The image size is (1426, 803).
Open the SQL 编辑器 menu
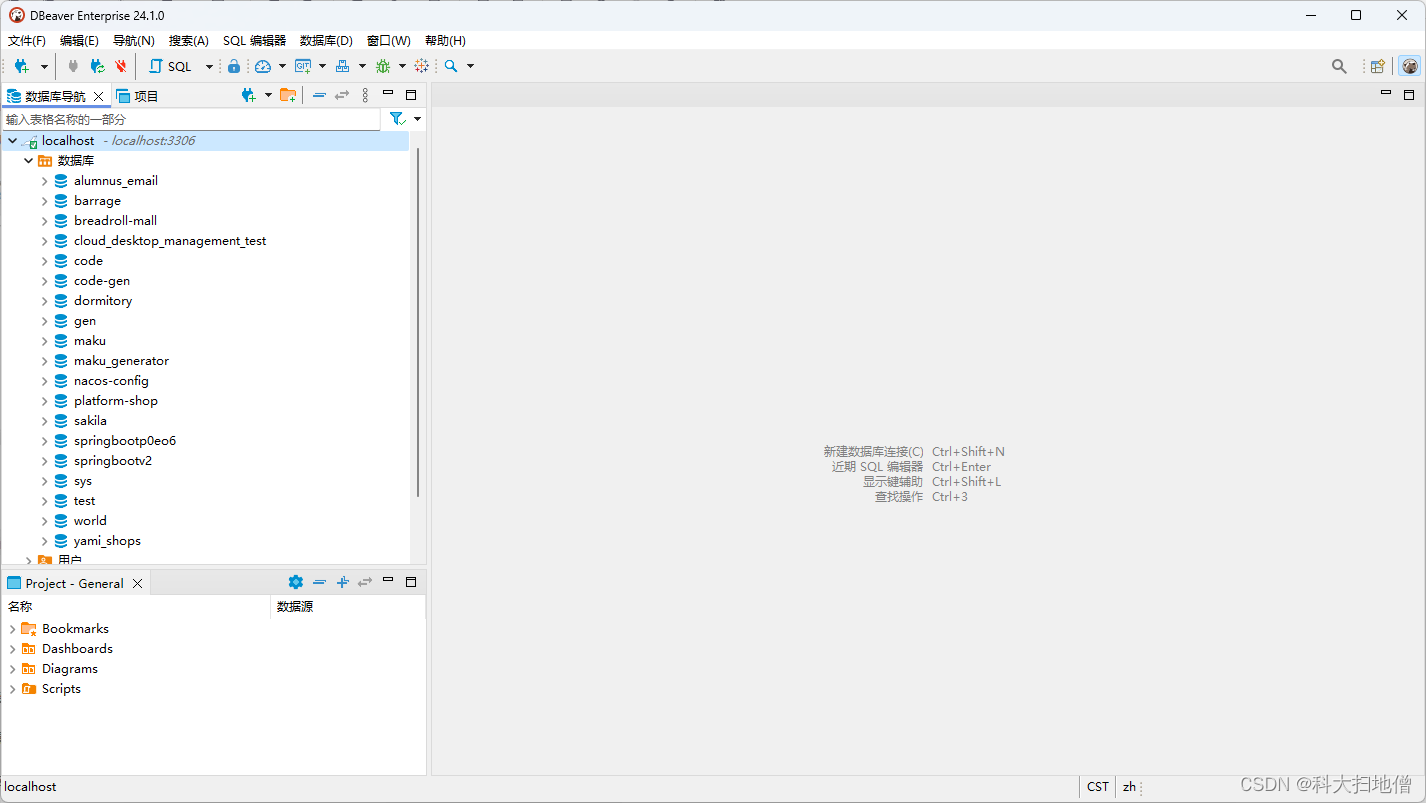pyautogui.click(x=254, y=41)
